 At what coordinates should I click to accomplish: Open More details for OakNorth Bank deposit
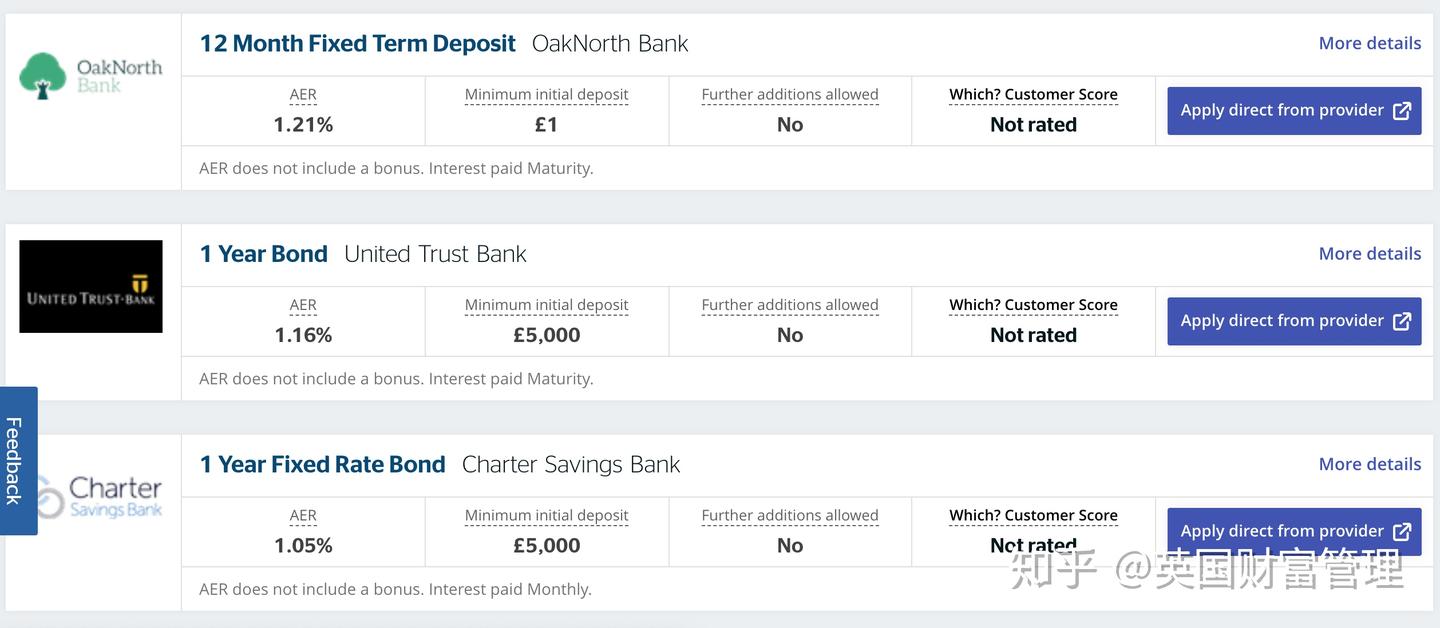1369,43
